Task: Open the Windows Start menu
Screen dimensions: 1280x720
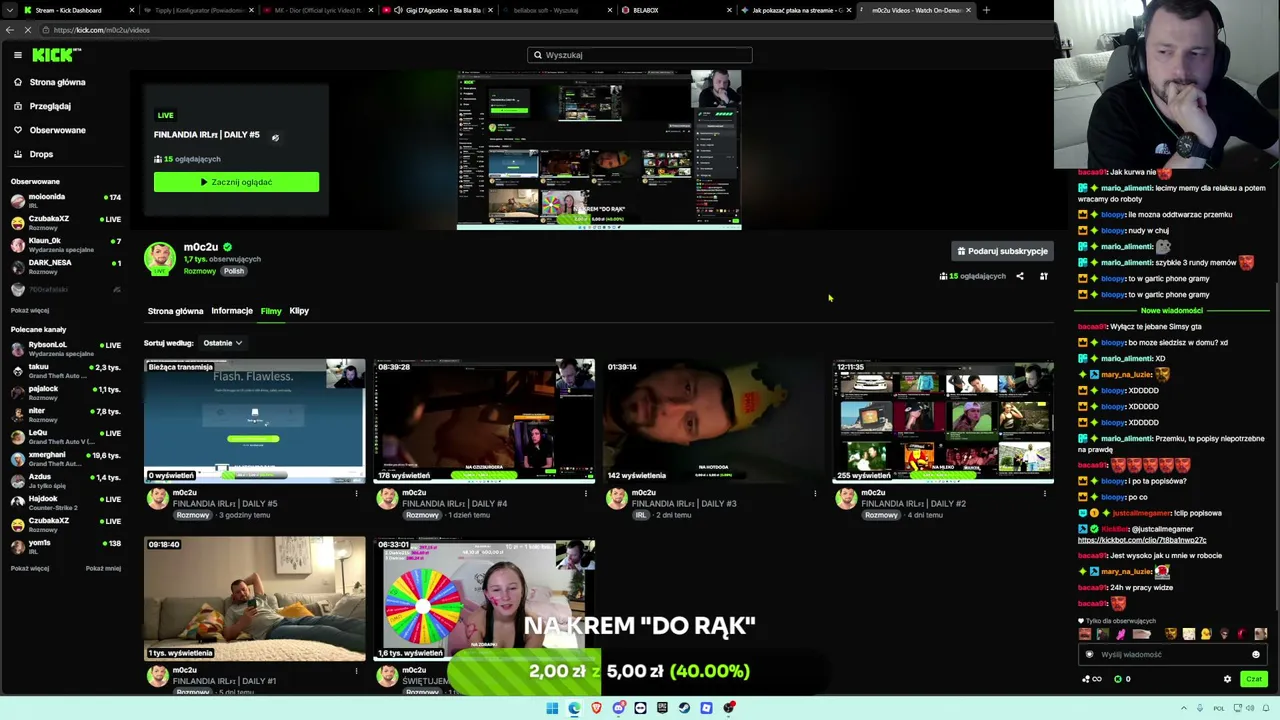Action: [552, 708]
